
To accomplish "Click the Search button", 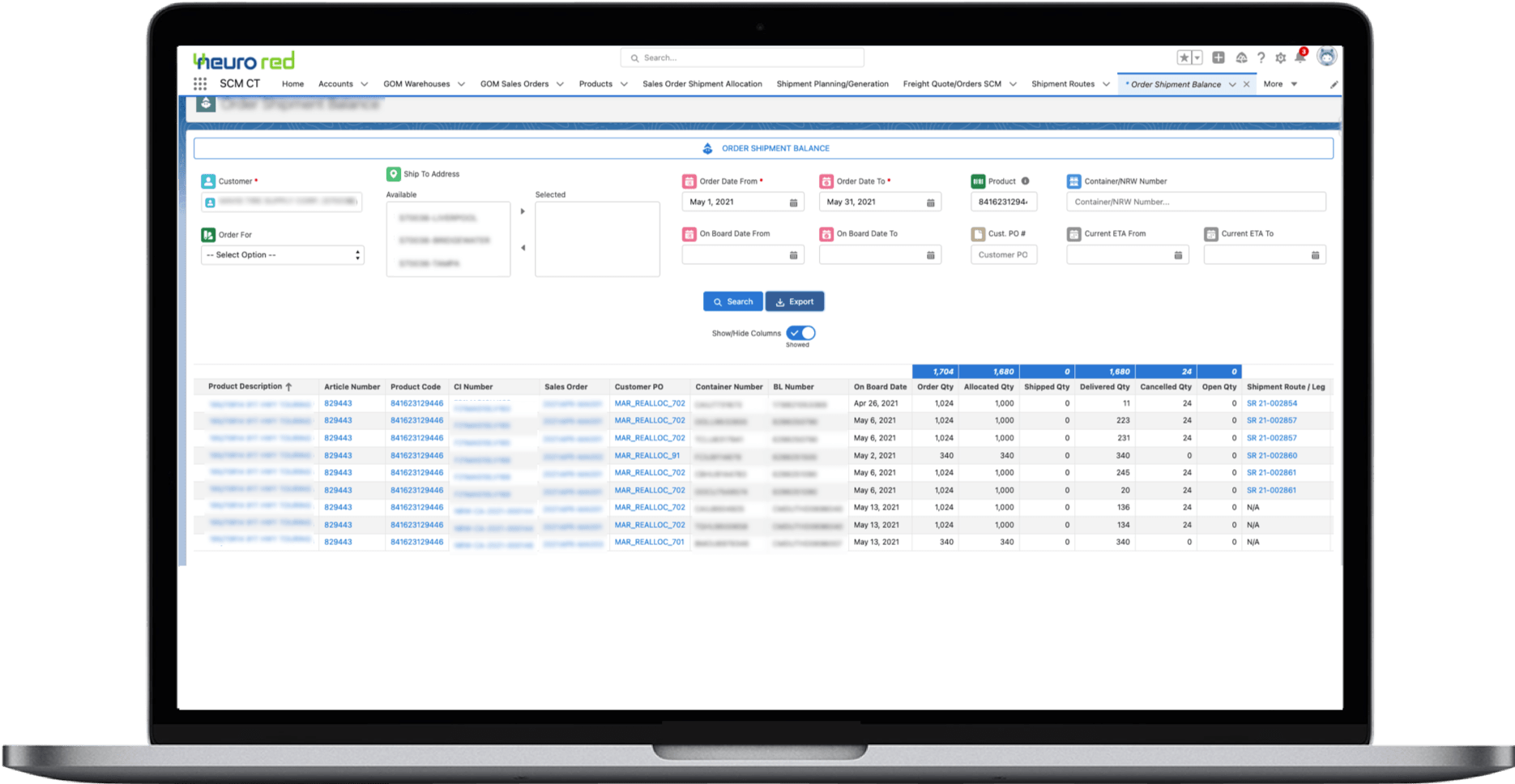I will pos(732,301).
